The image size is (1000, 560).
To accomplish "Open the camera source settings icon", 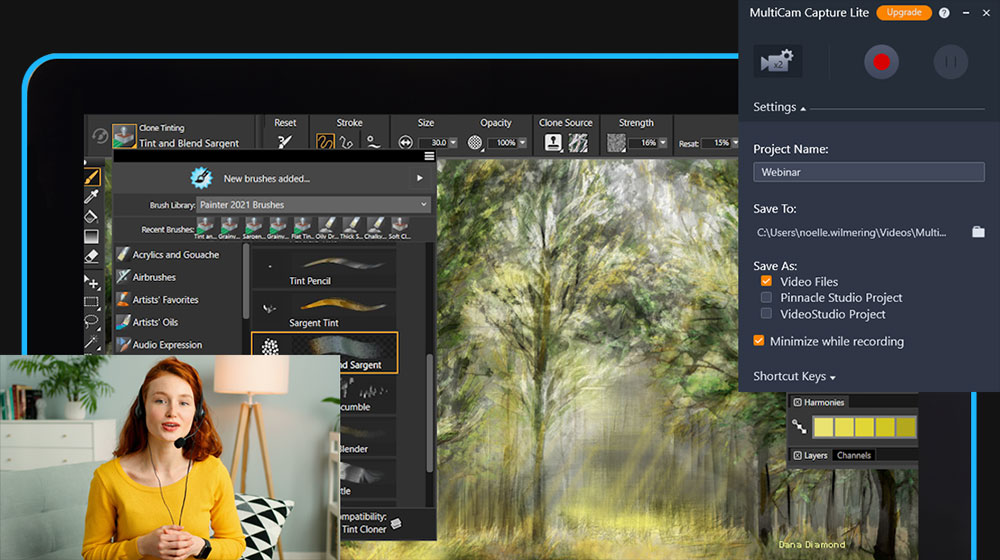I will (776, 62).
